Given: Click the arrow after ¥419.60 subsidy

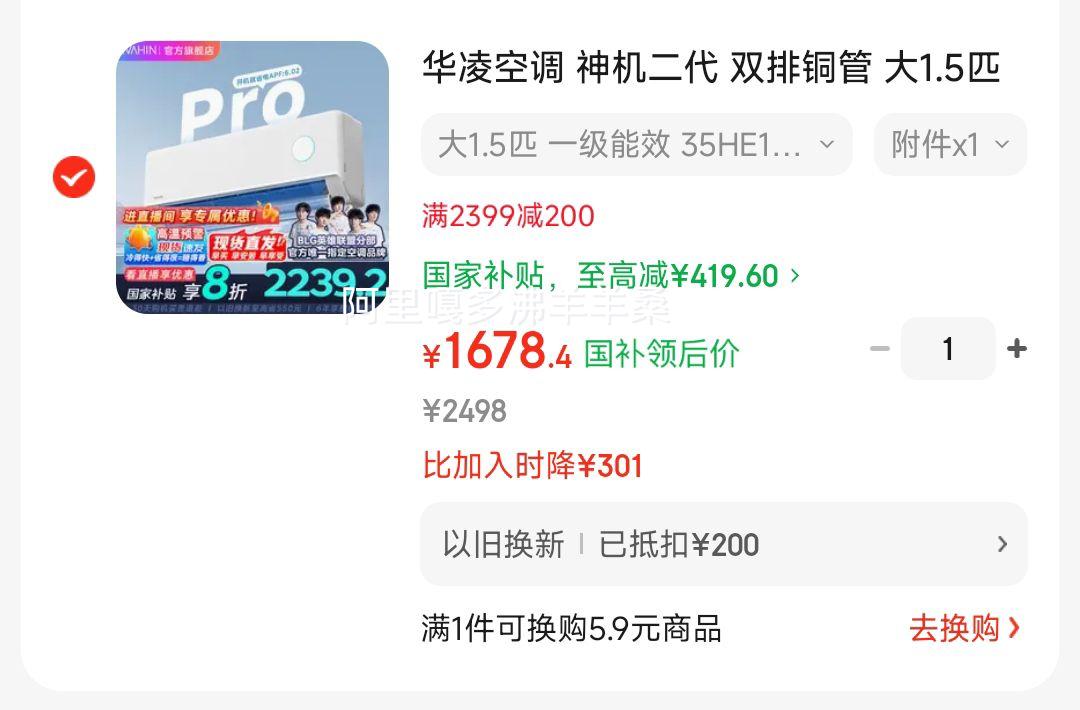Looking at the screenshot, I should pos(795,276).
